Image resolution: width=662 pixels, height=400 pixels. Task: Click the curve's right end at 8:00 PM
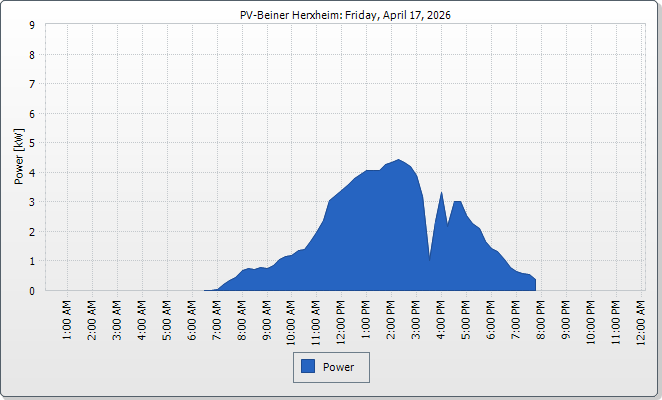(535, 281)
